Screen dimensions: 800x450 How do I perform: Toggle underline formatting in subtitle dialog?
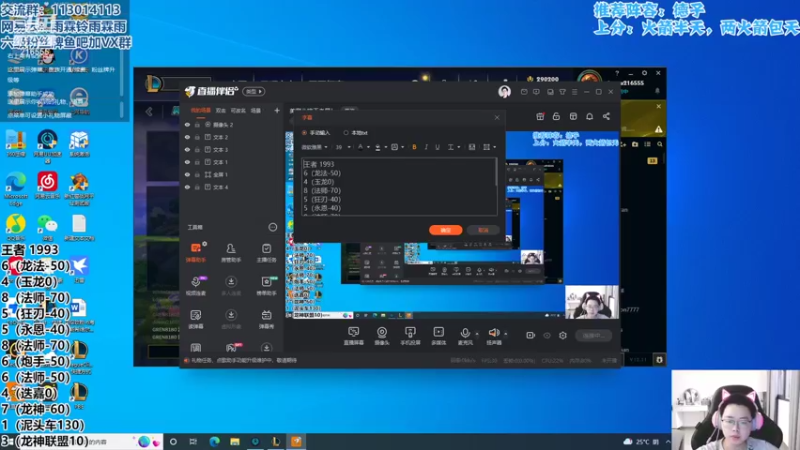tap(437, 147)
